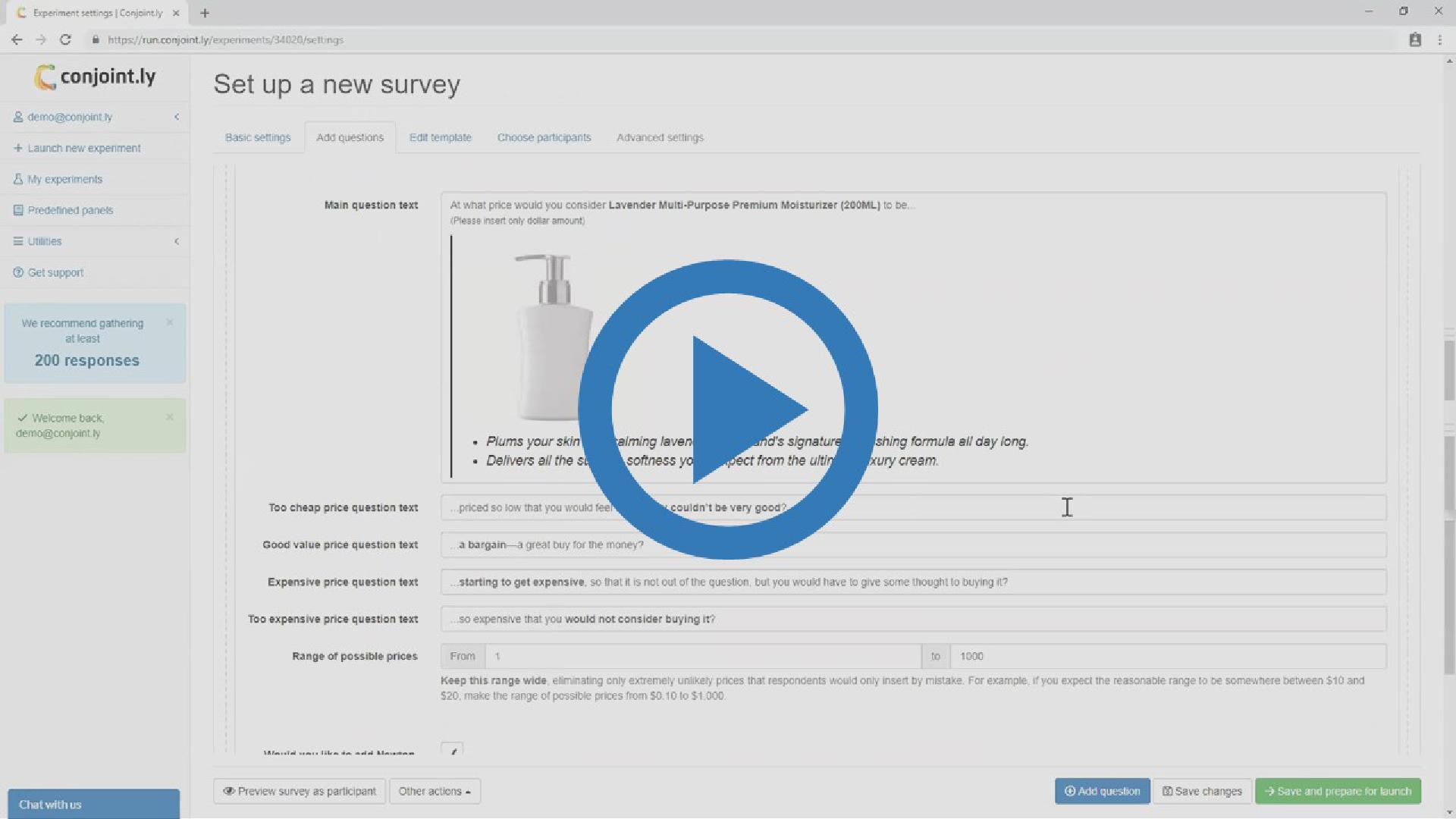1456x819 pixels.
Task: Reload the page with browser refresh icon
Action: (x=65, y=39)
